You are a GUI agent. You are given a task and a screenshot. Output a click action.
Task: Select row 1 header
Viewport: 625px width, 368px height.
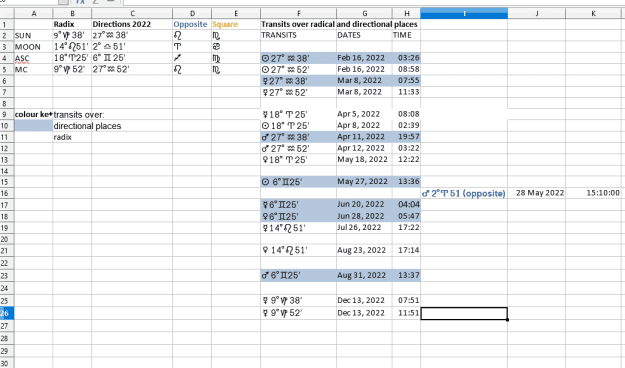pos(7,24)
